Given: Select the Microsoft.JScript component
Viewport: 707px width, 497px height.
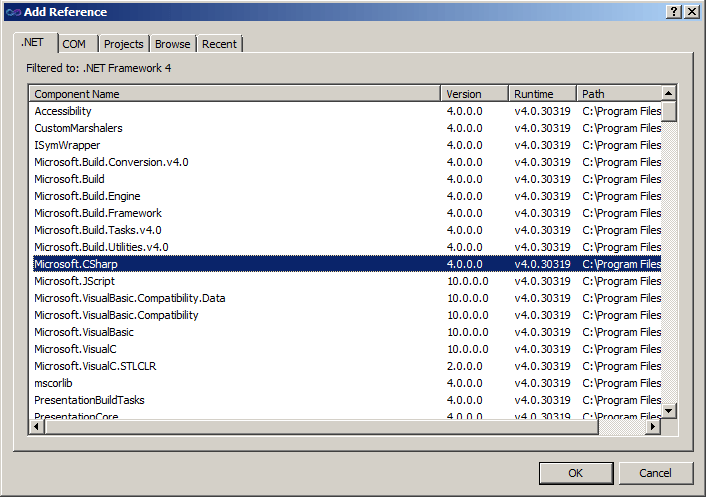Looking at the screenshot, I should (74, 281).
